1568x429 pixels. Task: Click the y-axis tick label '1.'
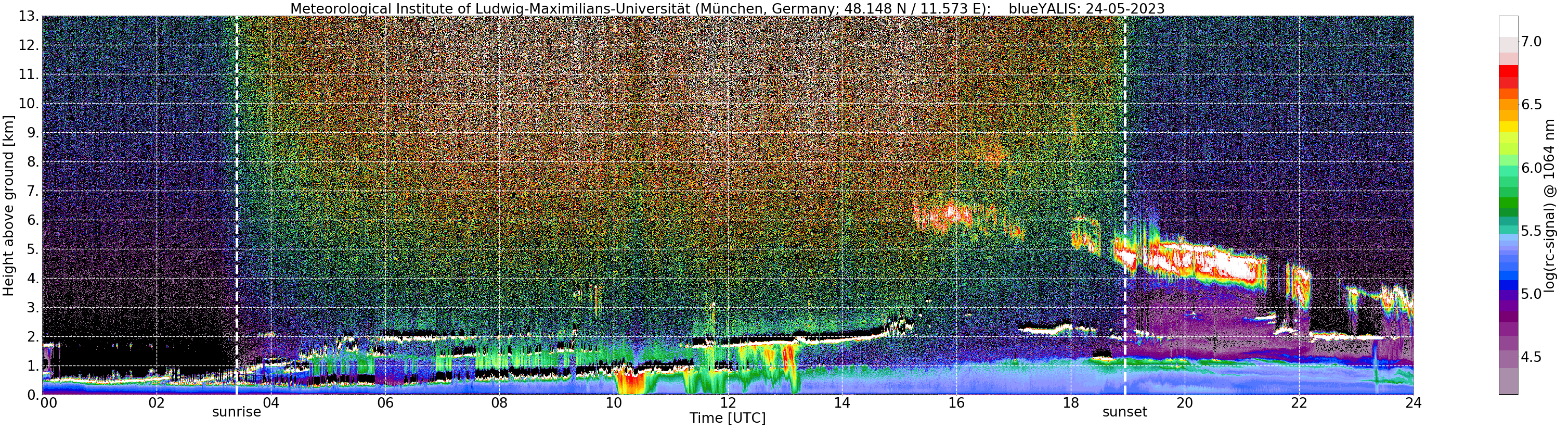point(33,365)
